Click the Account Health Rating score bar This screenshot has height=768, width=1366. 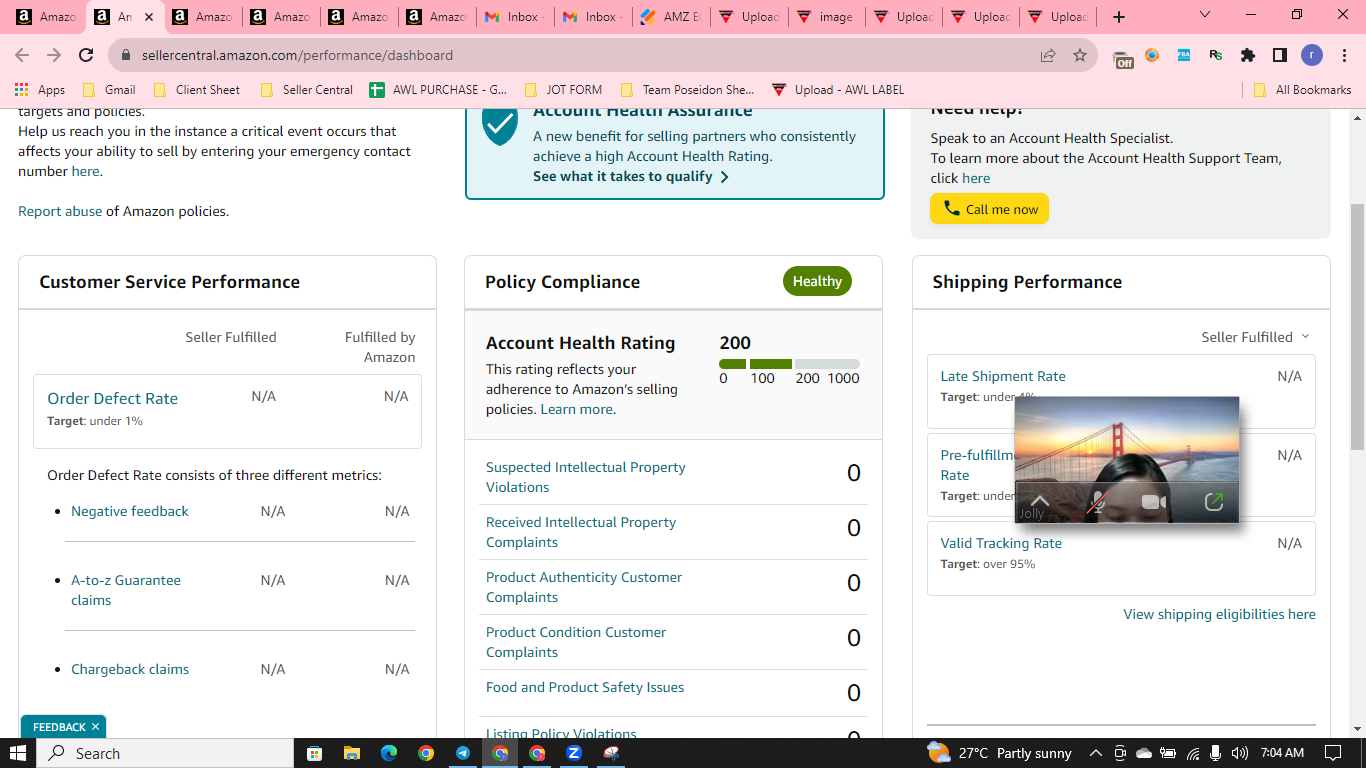[x=789, y=364]
